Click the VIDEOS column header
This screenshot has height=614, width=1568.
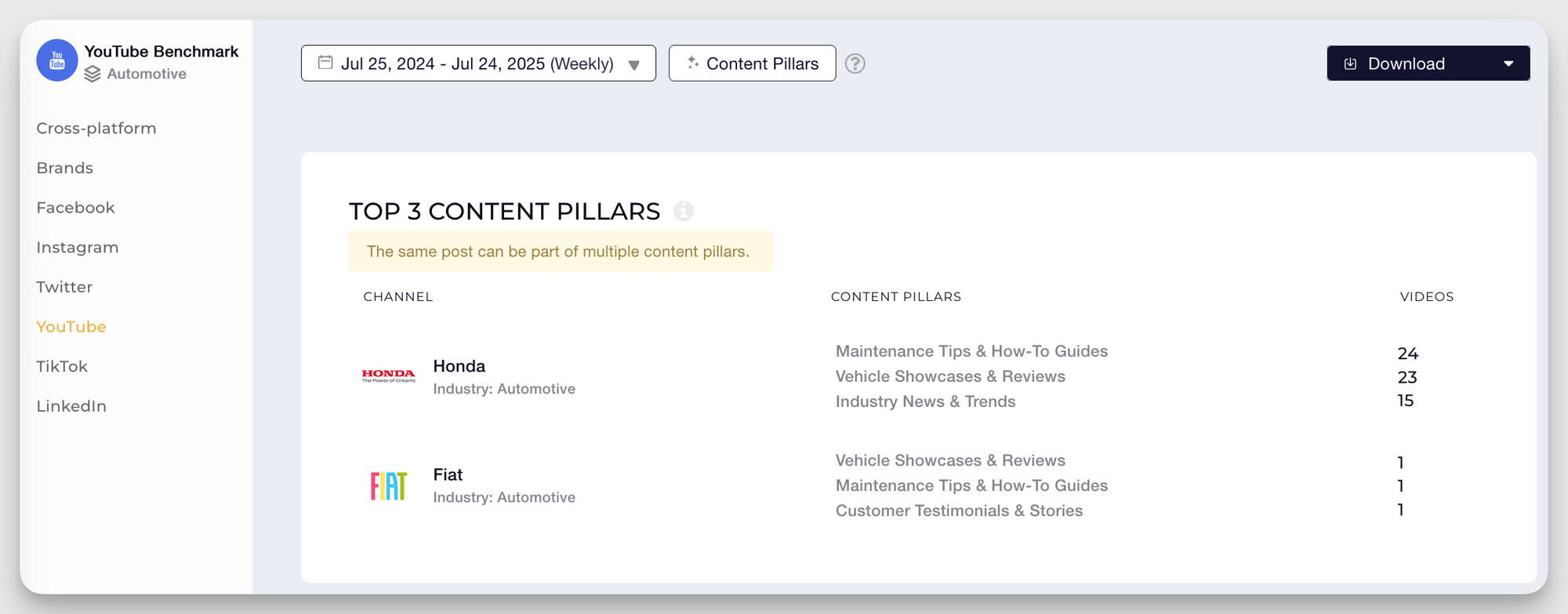click(1427, 296)
